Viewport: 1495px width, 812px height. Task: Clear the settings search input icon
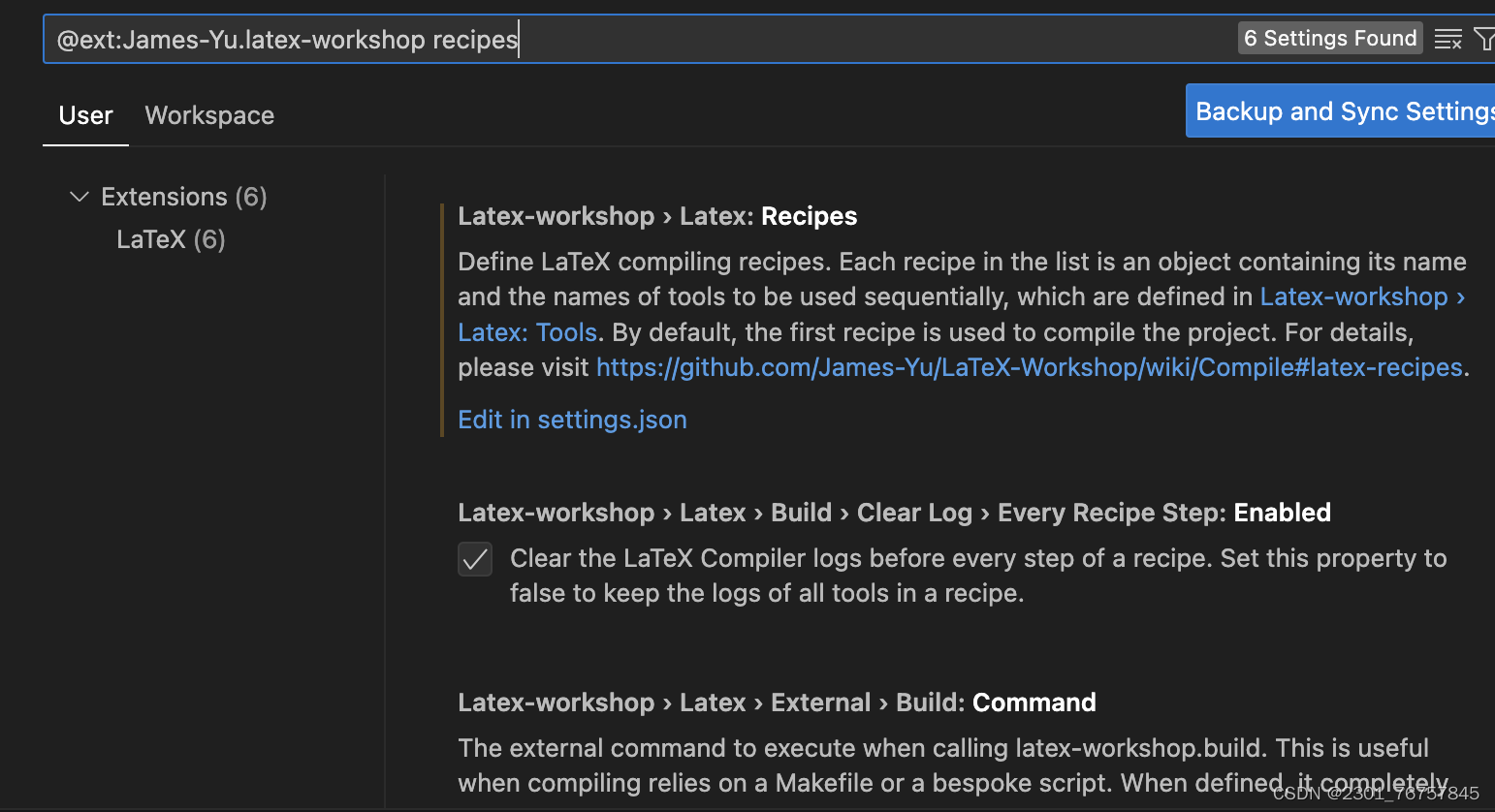pos(1448,39)
